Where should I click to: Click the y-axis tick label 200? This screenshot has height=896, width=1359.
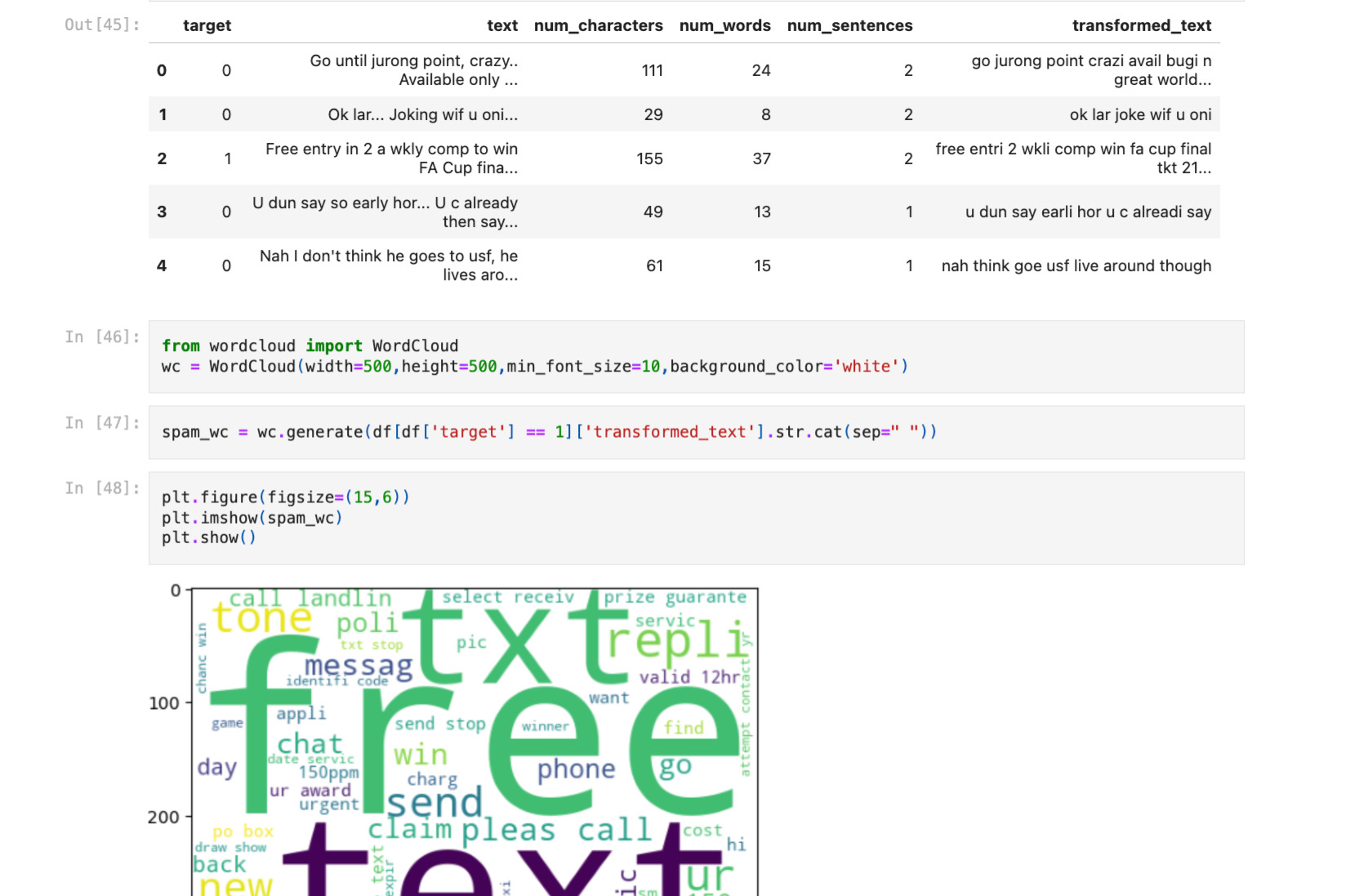[x=163, y=817]
